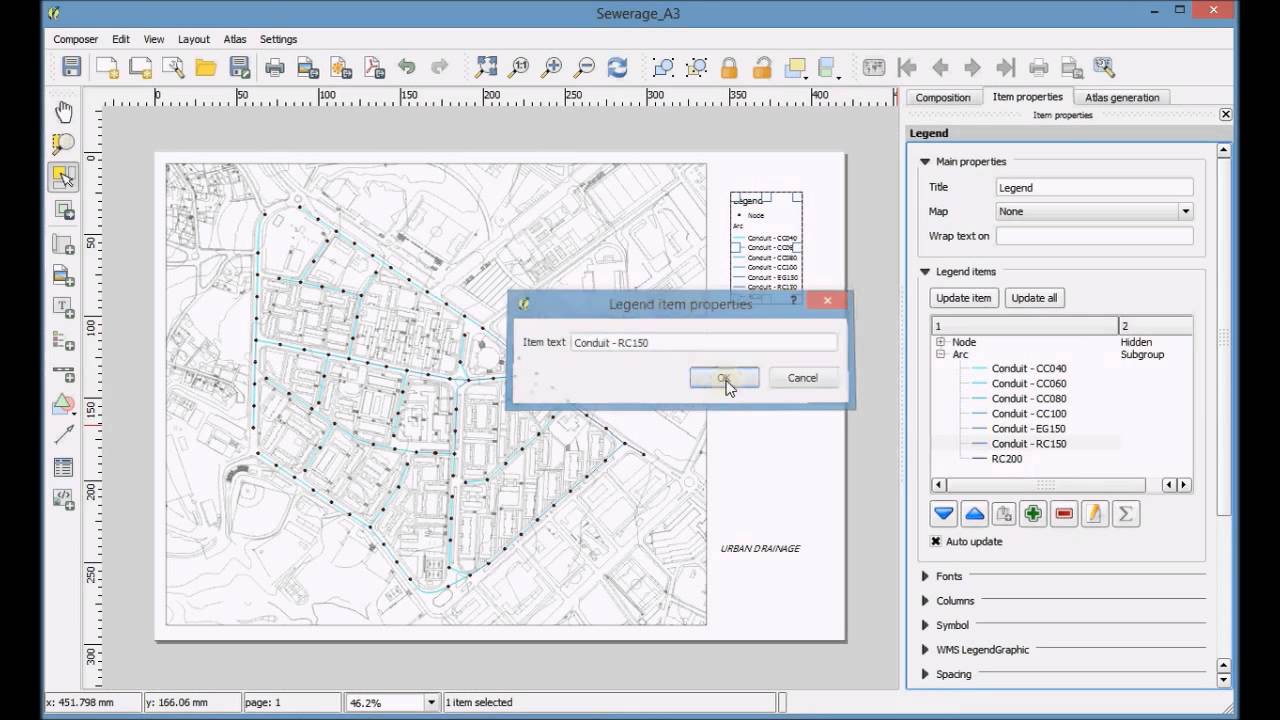Select the Add arrow tool

(x=63, y=434)
